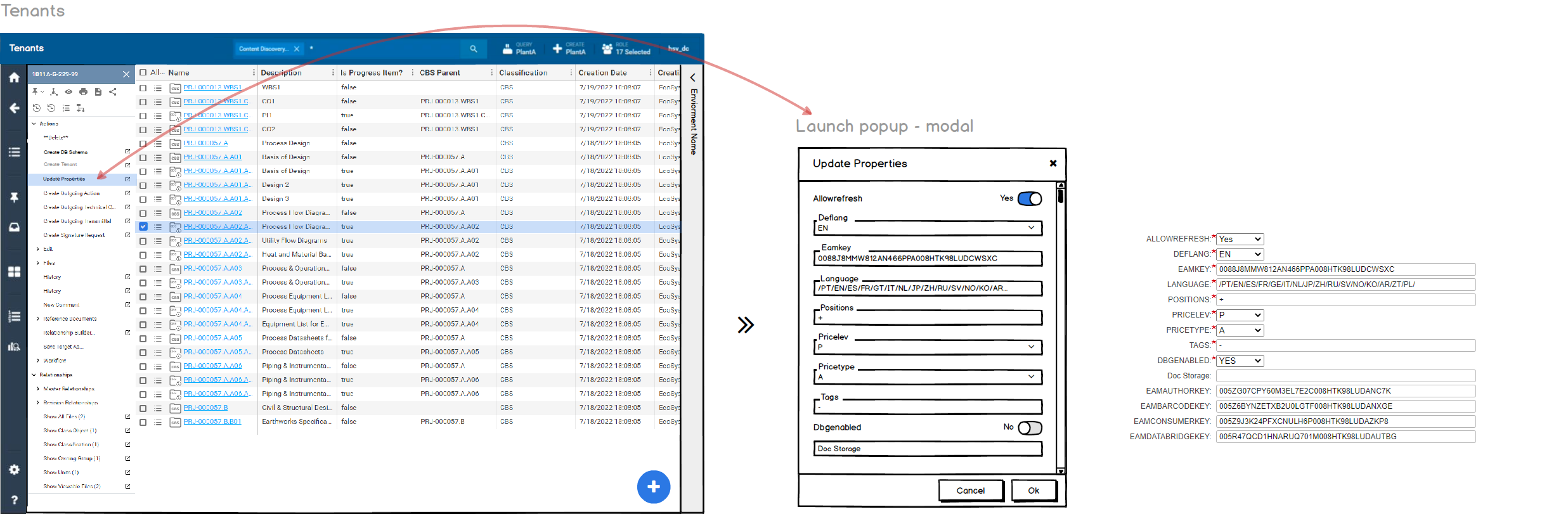1568x514 pixels.
Task: Open the inbox tray sidebar icon
Action: pyautogui.click(x=14, y=227)
